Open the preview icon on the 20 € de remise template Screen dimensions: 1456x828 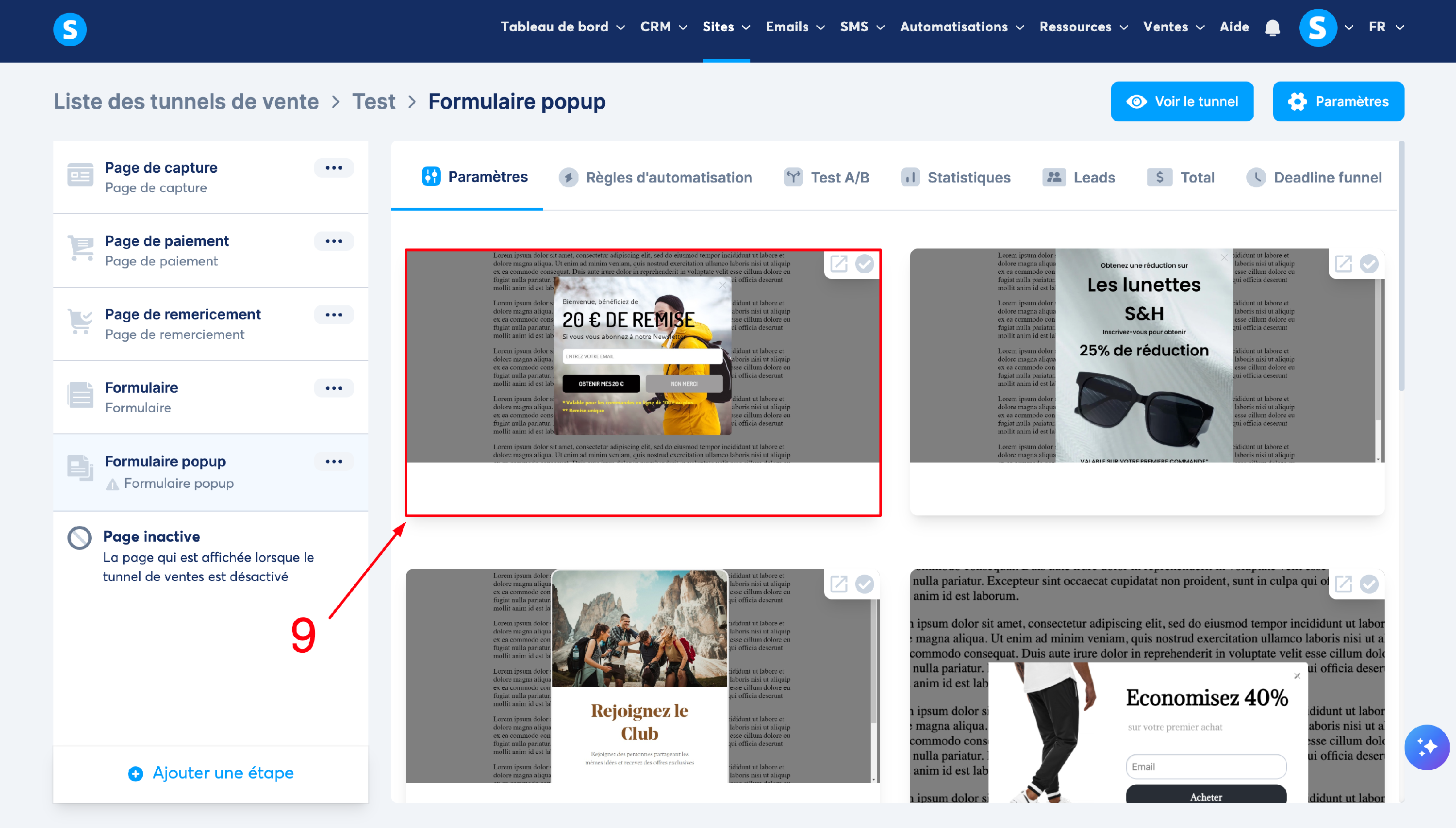[839, 264]
